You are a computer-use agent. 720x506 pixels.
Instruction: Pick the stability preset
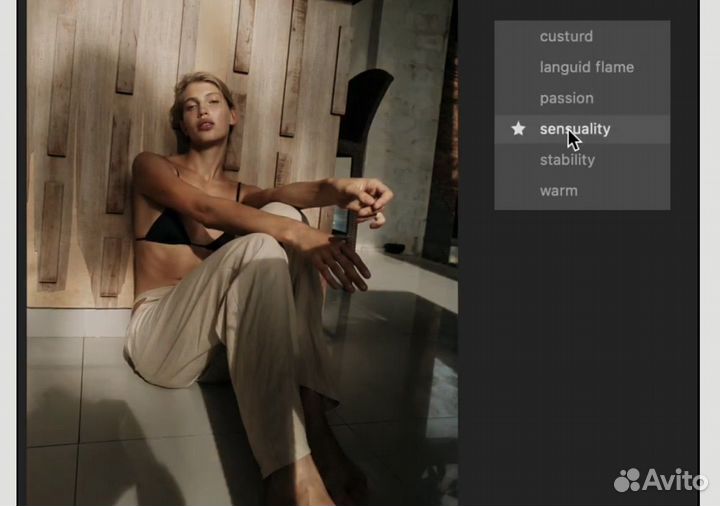(x=567, y=160)
